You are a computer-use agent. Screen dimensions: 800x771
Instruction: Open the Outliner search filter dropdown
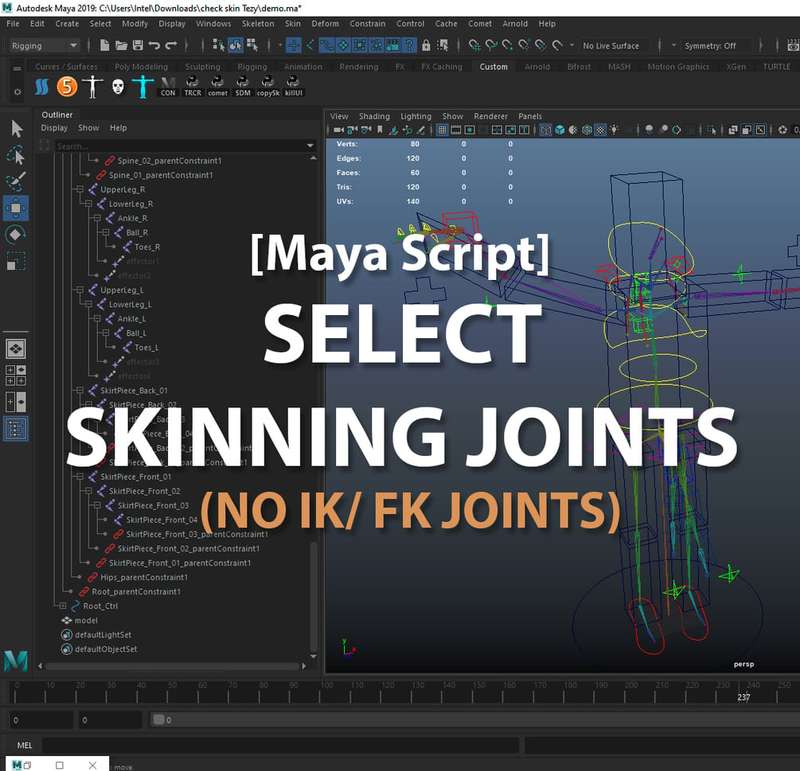coord(310,146)
